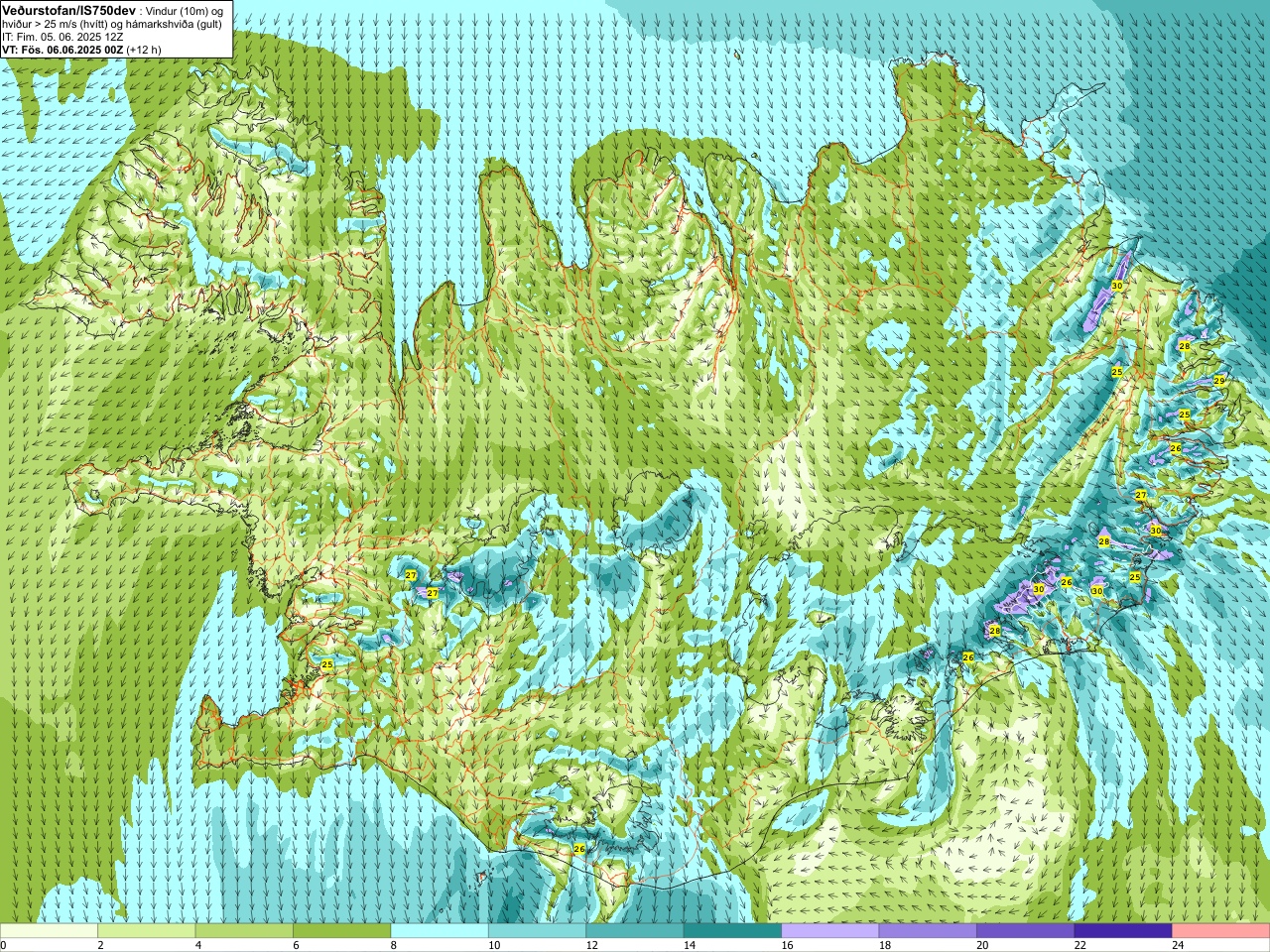Pick the 8–10 m/s light cyan legend swatch
1270x952 pixels.
pos(440,931)
